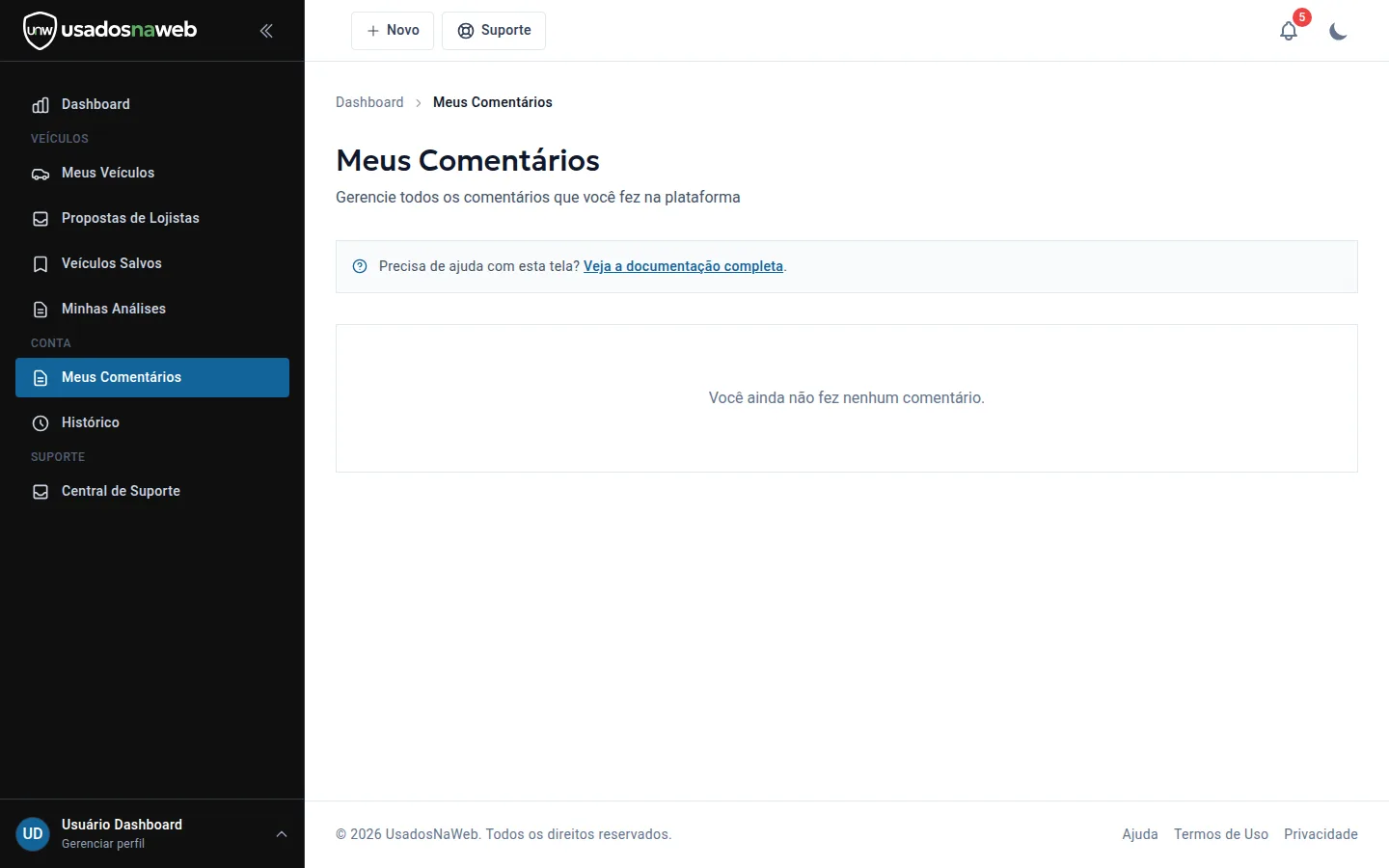The height and width of the screenshot is (868, 1389).
Task: Click 'Gerencie todos os comentários' subtitle text
Action: pyautogui.click(x=443, y=197)
